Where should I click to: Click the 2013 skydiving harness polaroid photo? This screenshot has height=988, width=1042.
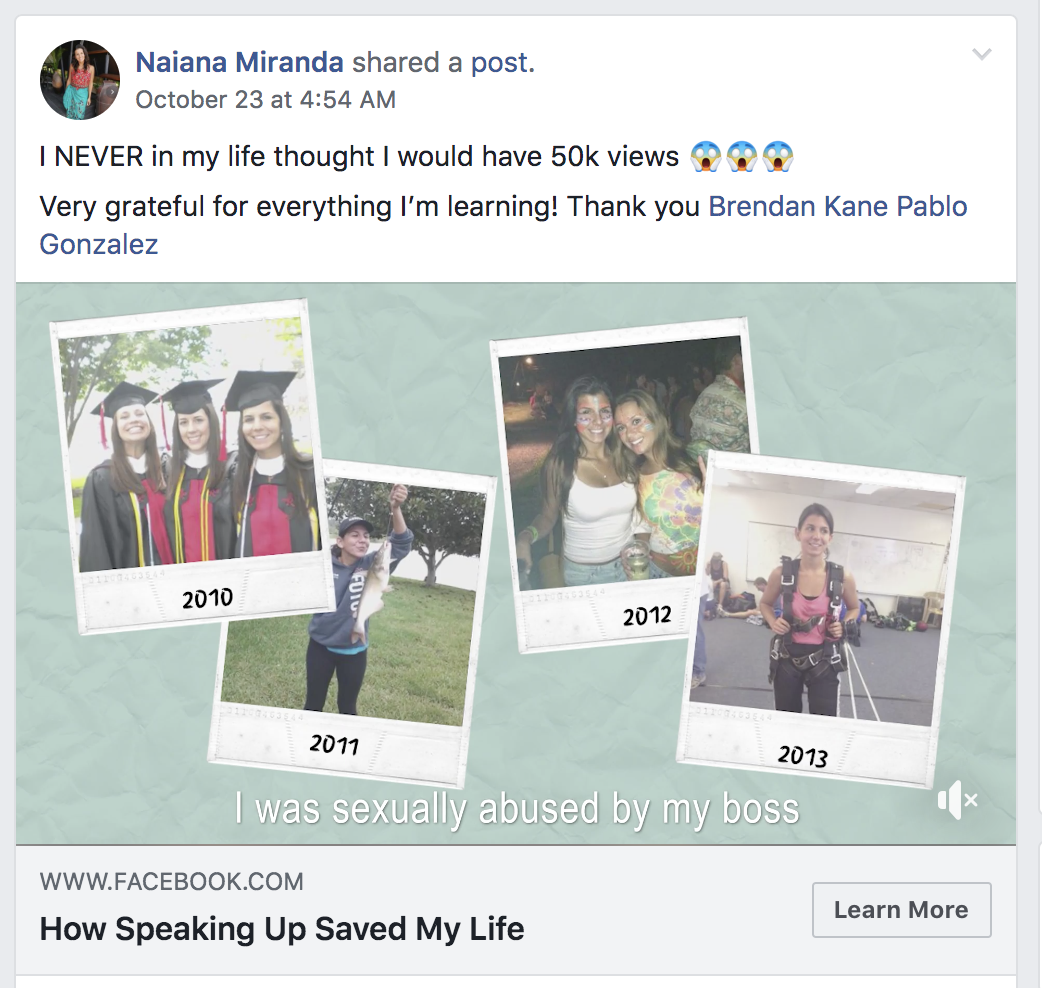click(x=825, y=610)
